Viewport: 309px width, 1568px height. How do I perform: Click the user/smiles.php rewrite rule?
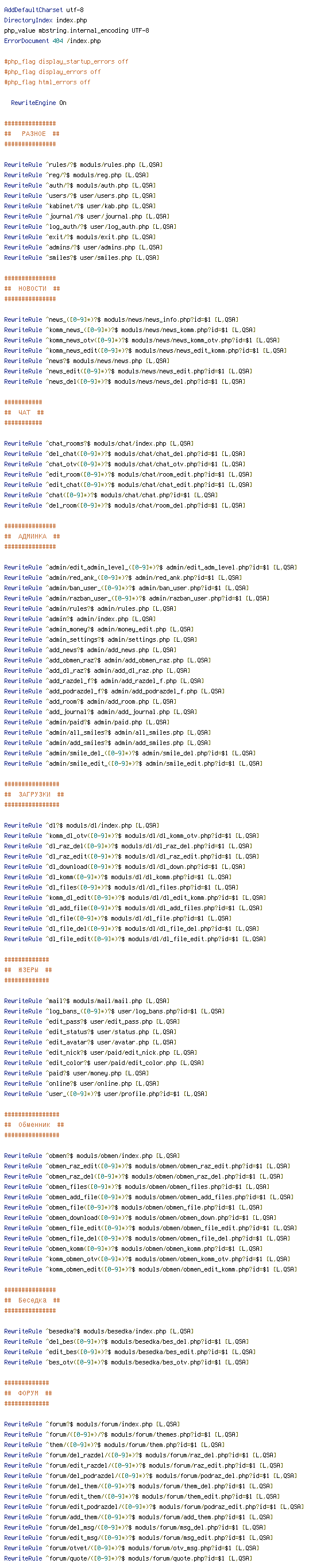pos(82,258)
